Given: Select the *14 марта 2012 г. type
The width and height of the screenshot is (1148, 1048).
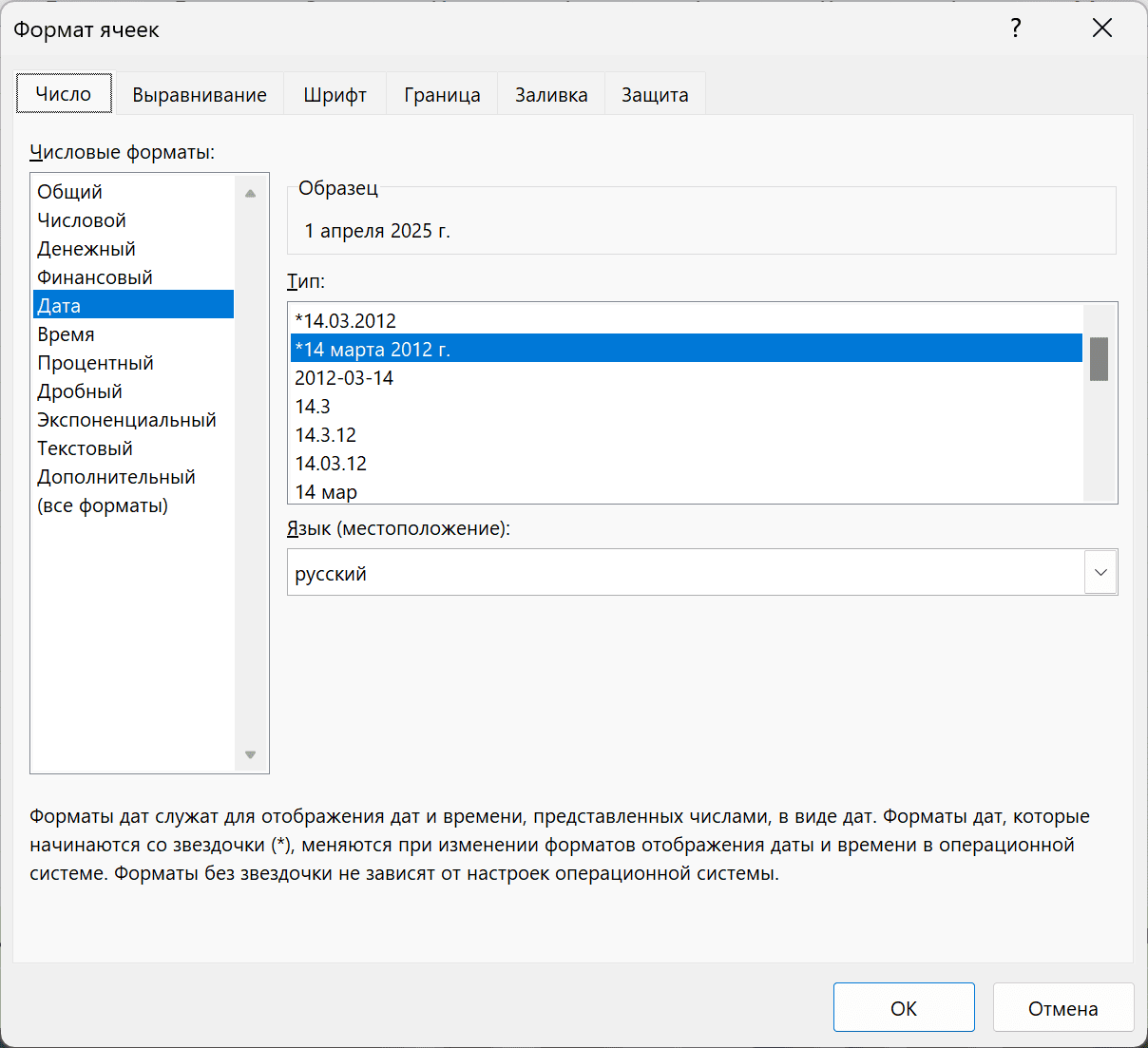Looking at the screenshot, I should tap(686, 349).
